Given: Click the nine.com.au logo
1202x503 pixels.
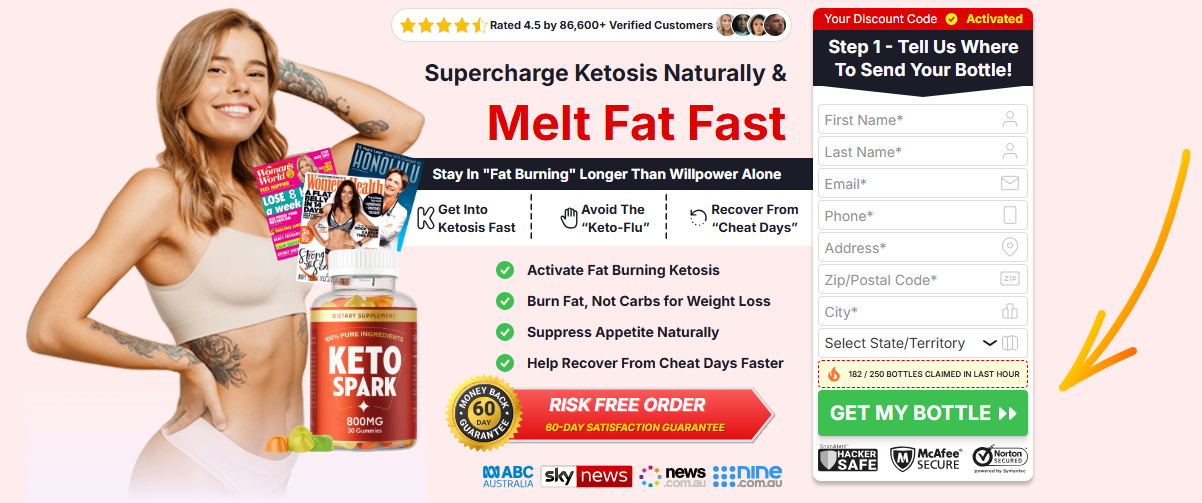Looking at the screenshot, I should (x=747, y=476).
